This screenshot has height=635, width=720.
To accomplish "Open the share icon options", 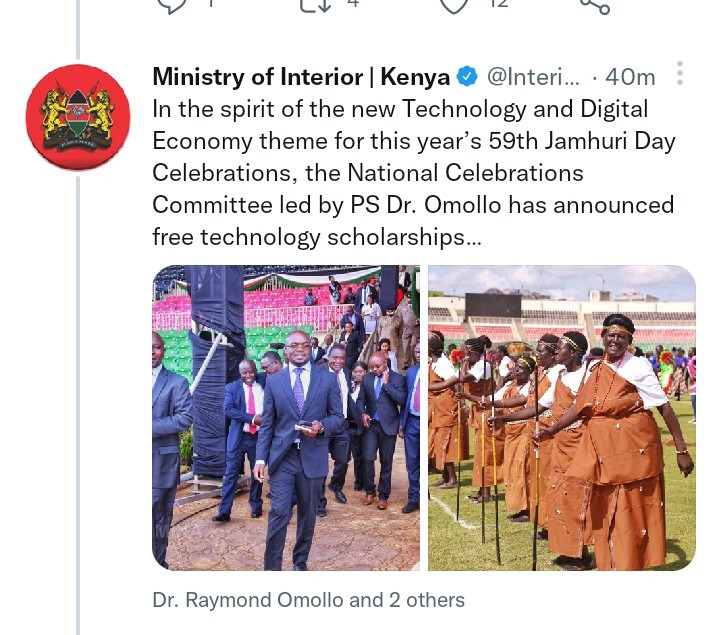I will [595, 6].
